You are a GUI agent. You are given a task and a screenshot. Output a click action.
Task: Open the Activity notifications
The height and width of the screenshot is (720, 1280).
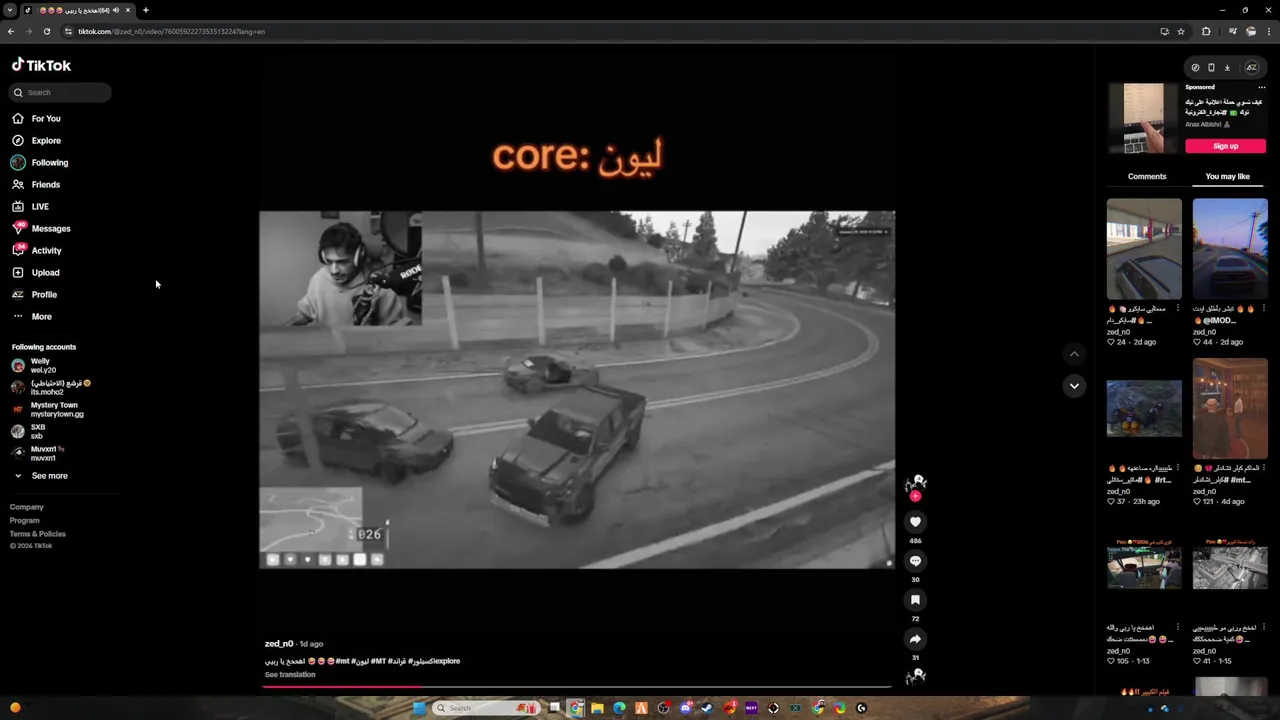pyautogui.click(x=37, y=250)
